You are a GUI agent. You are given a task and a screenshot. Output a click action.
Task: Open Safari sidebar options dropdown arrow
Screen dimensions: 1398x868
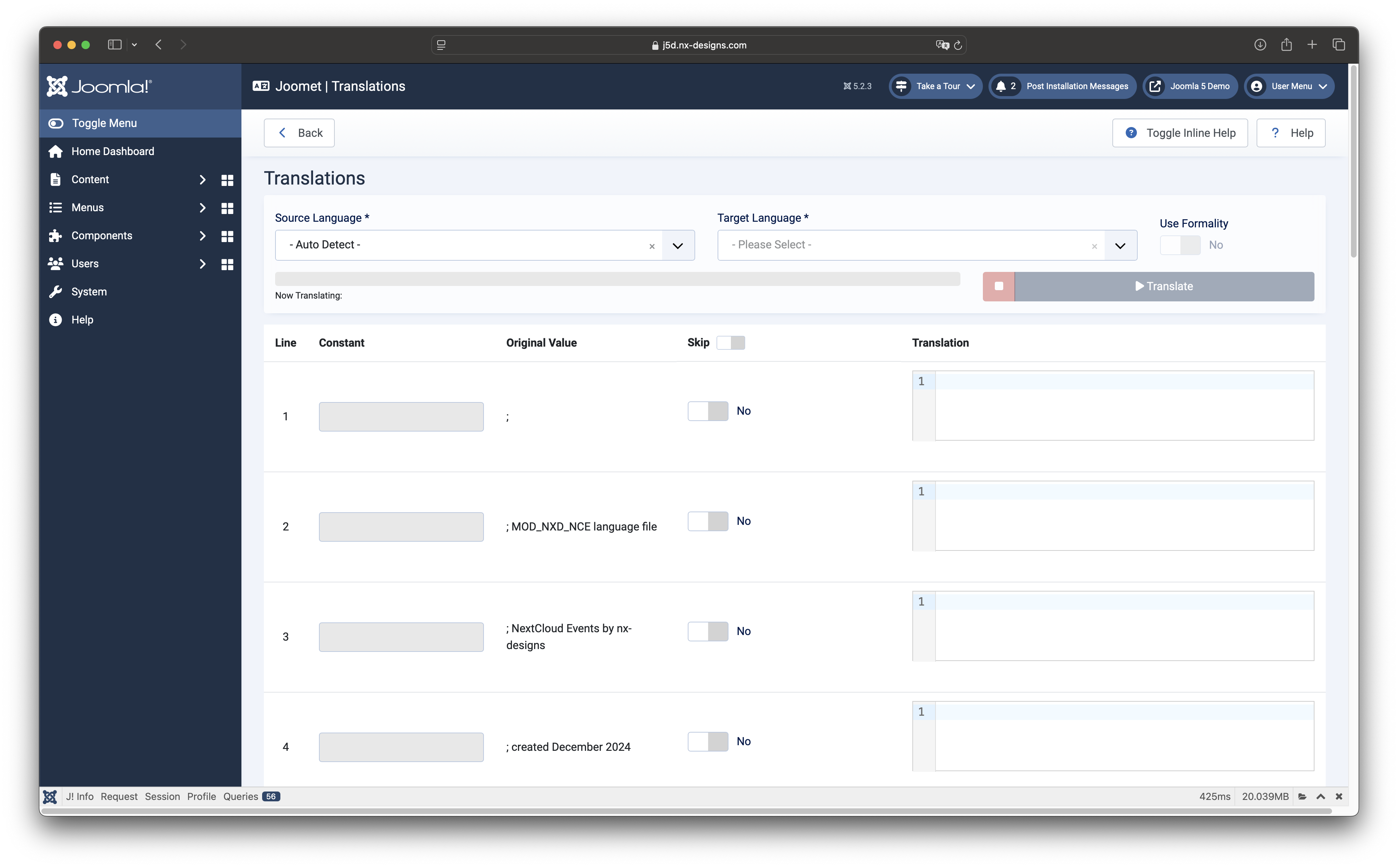coord(134,45)
